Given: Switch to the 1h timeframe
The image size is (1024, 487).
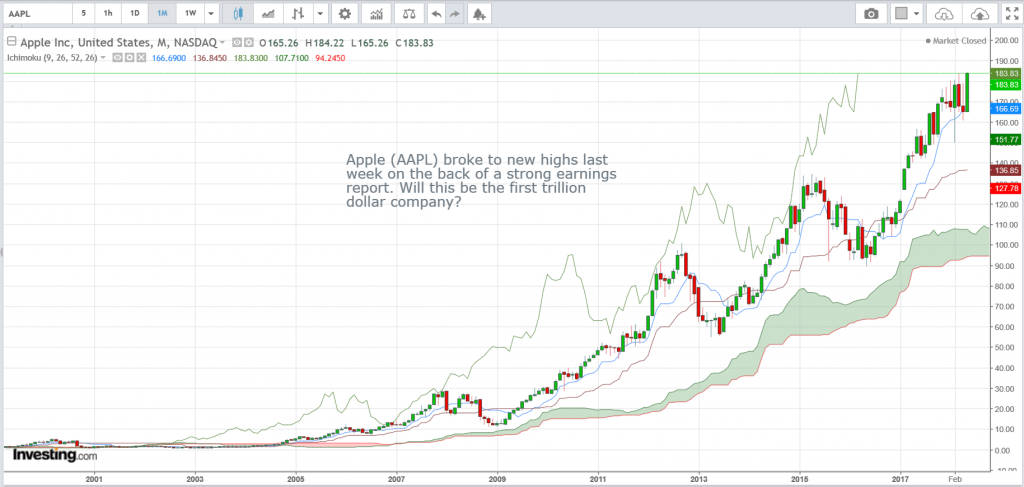Looking at the screenshot, I should [108, 13].
